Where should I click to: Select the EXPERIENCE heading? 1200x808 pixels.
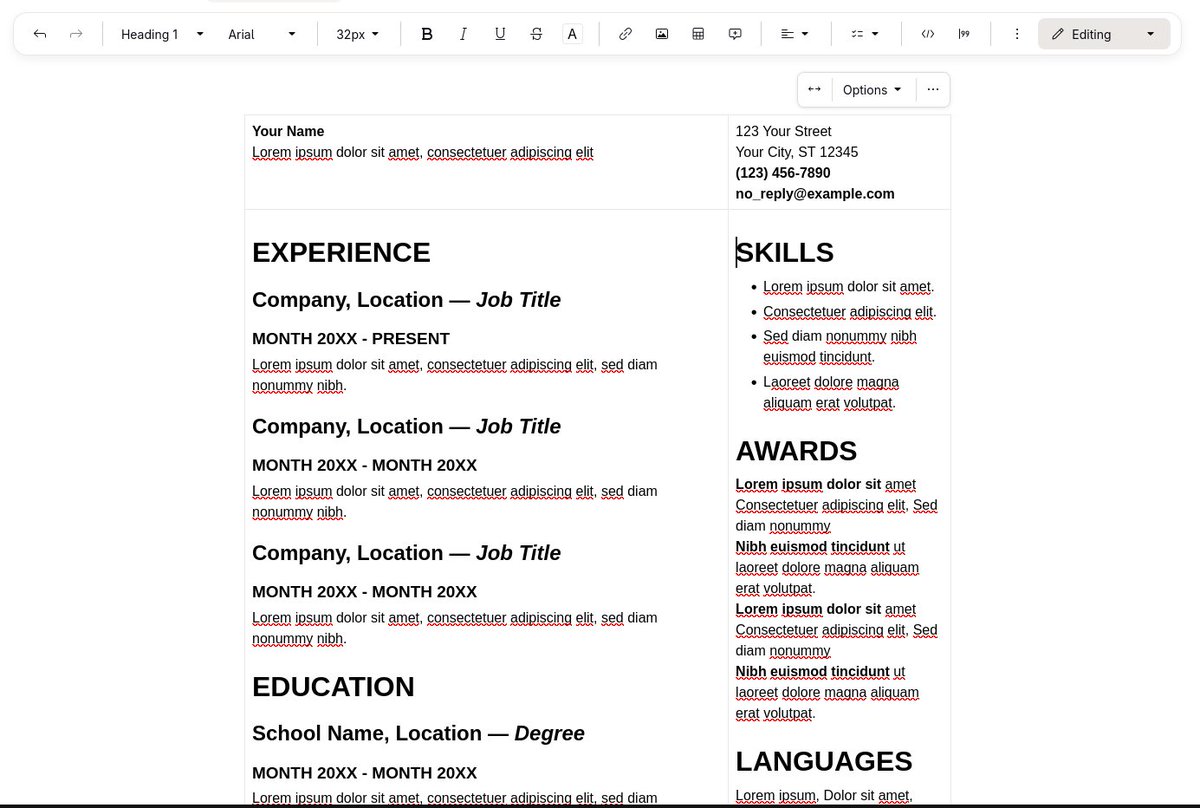pyautogui.click(x=341, y=252)
